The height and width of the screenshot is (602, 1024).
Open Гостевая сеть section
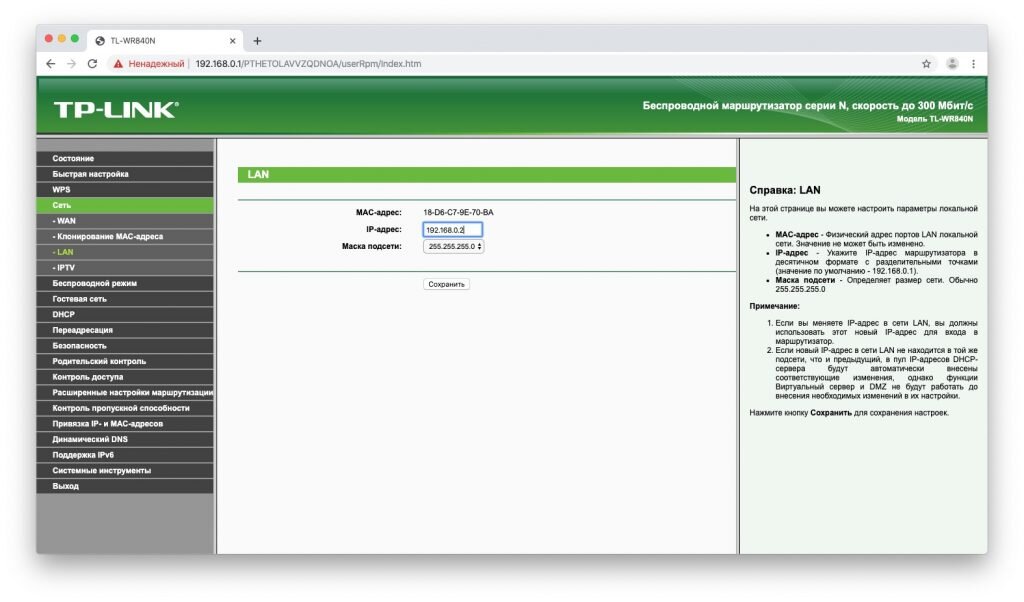click(125, 298)
